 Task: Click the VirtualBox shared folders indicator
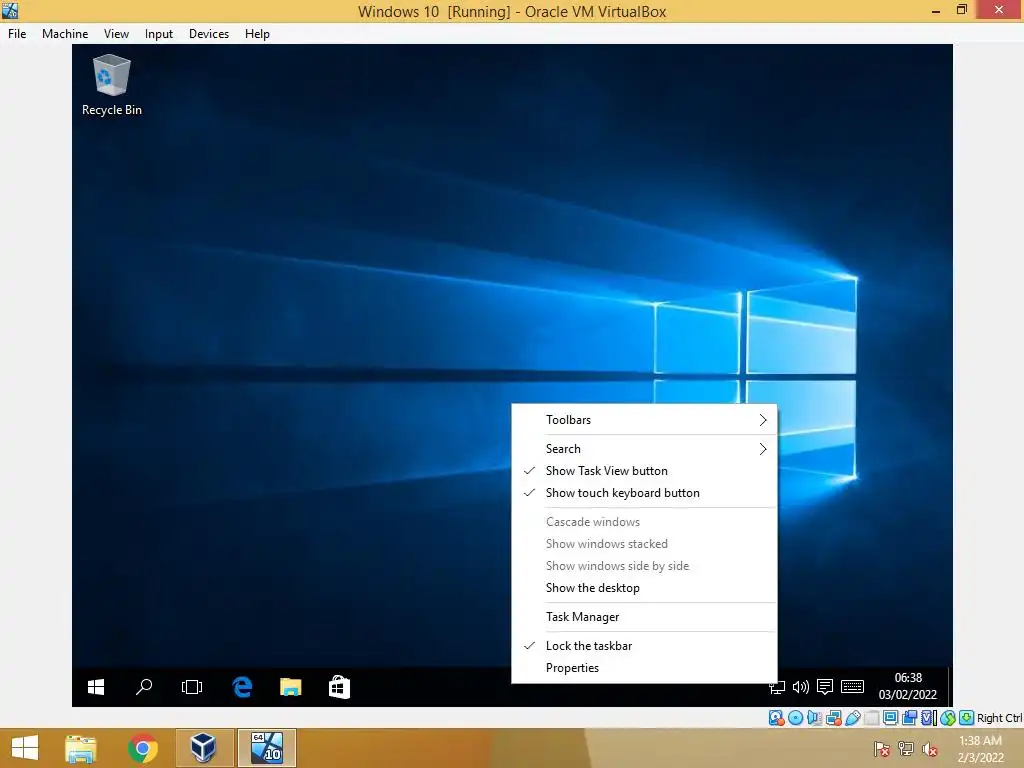click(871, 718)
